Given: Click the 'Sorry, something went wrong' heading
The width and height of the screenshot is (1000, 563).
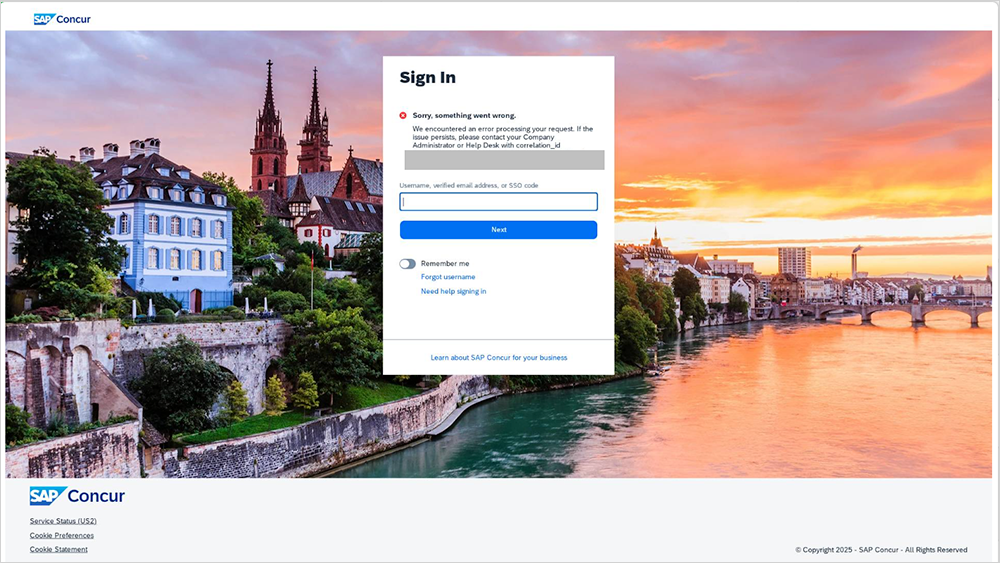Looking at the screenshot, I should click(x=464, y=115).
